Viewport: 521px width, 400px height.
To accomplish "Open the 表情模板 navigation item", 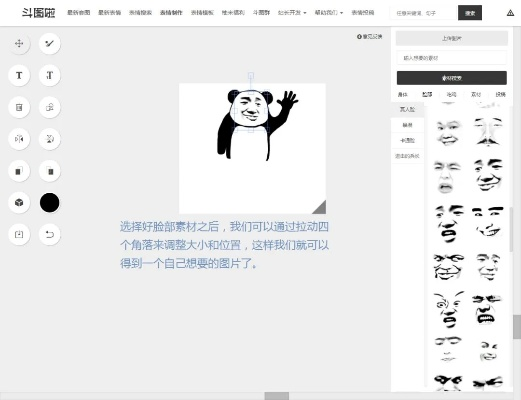I will [x=202, y=13].
